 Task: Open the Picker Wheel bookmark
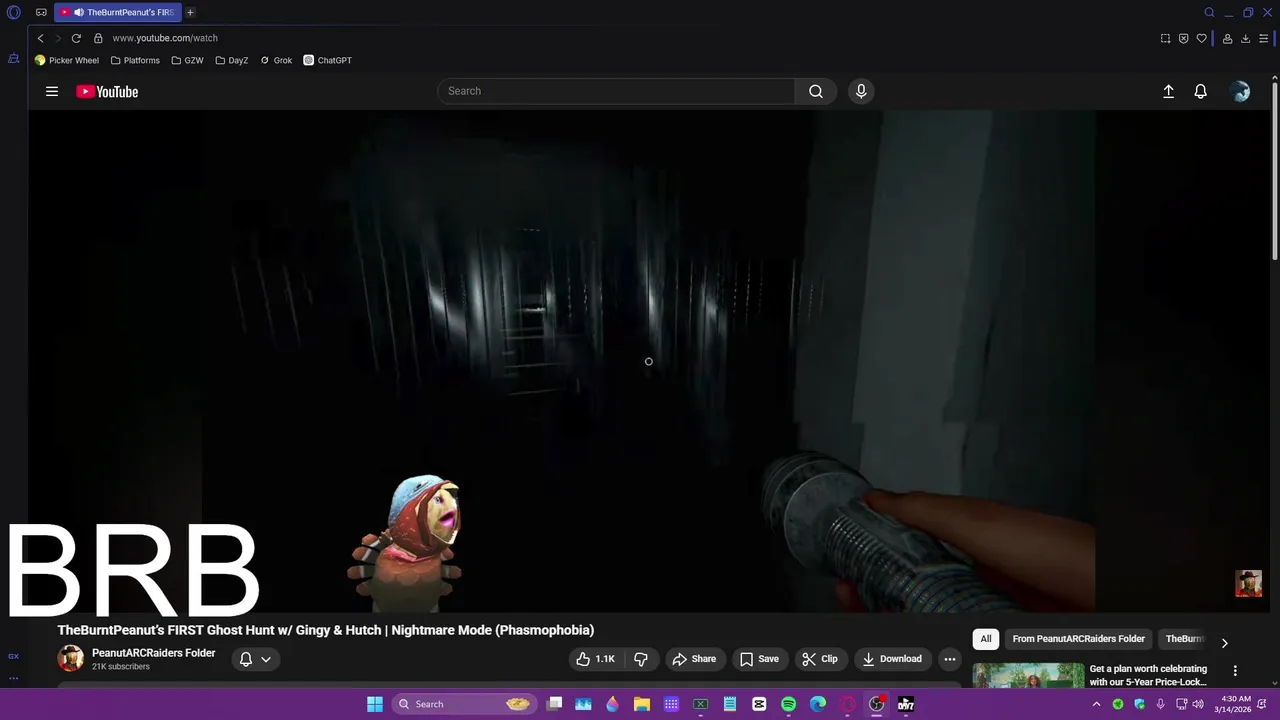[x=67, y=60]
